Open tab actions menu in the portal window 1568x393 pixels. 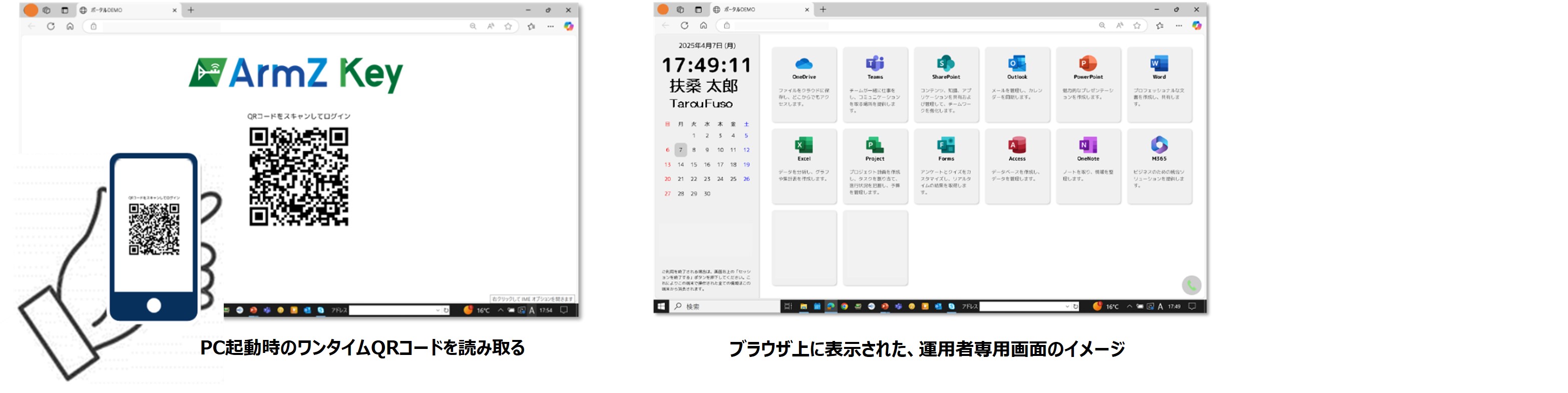[x=698, y=9]
